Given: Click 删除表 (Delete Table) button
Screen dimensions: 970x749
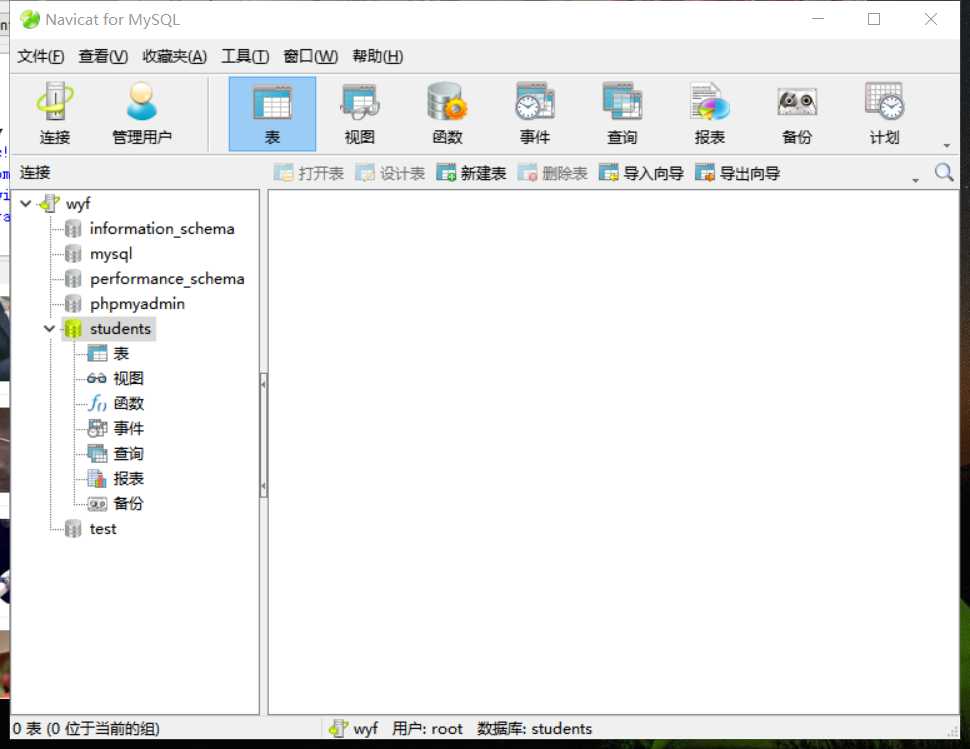Looking at the screenshot, I should (552, 173).
